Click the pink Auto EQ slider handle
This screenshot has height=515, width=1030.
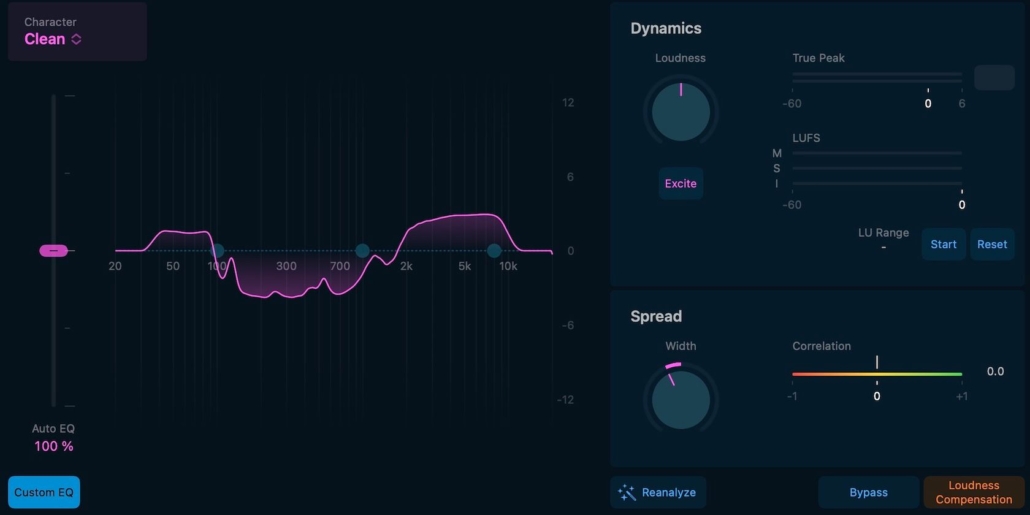(53, 250)
